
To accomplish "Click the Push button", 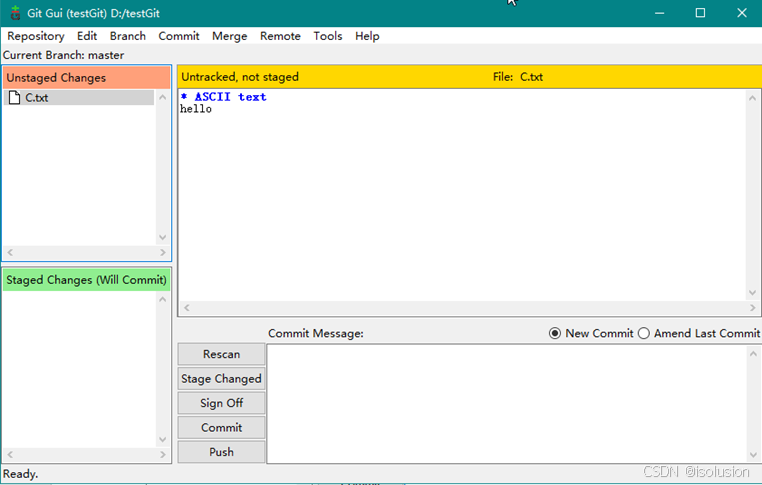I will click(221, 452).
